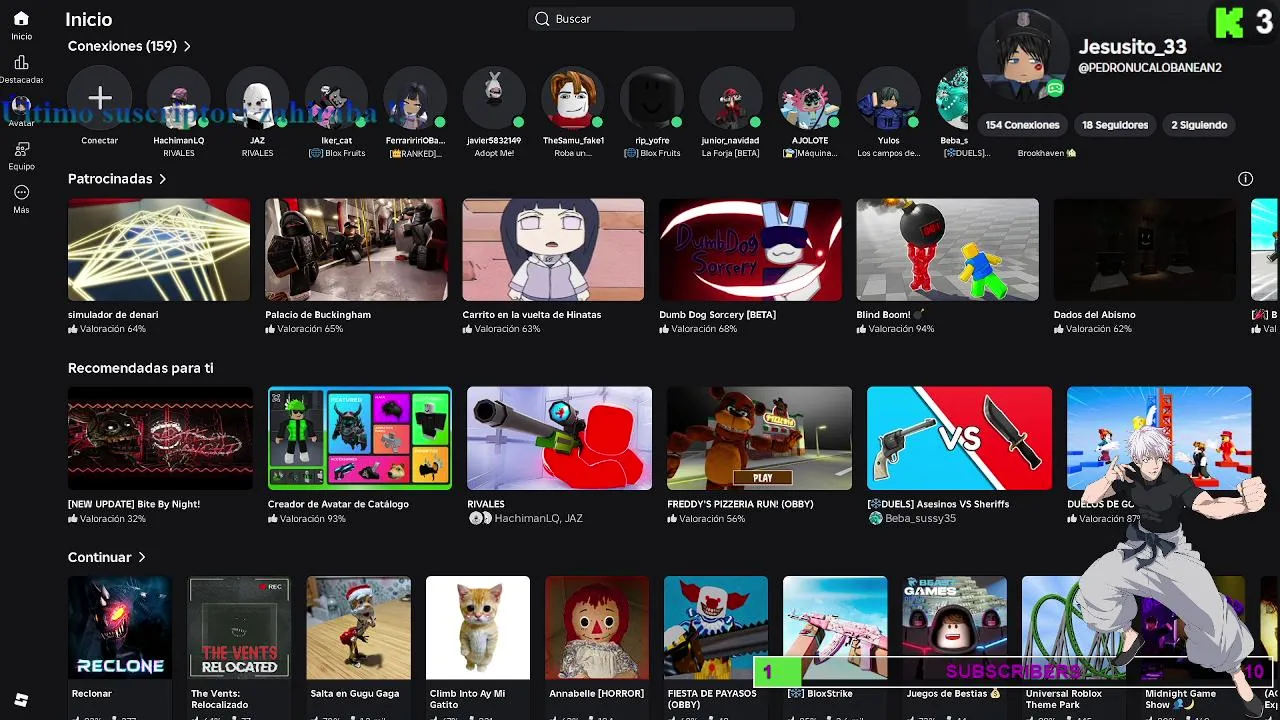Open Jesusito_33's profile avatar

[1022, 57]
